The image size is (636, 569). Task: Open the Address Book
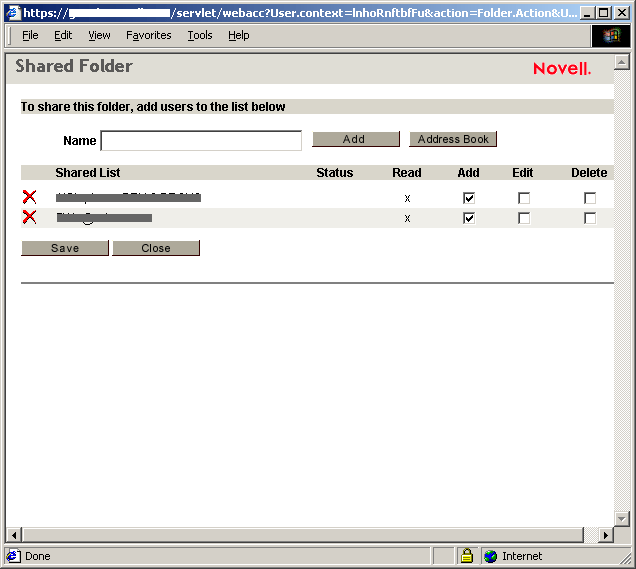(x=453, y=139)
